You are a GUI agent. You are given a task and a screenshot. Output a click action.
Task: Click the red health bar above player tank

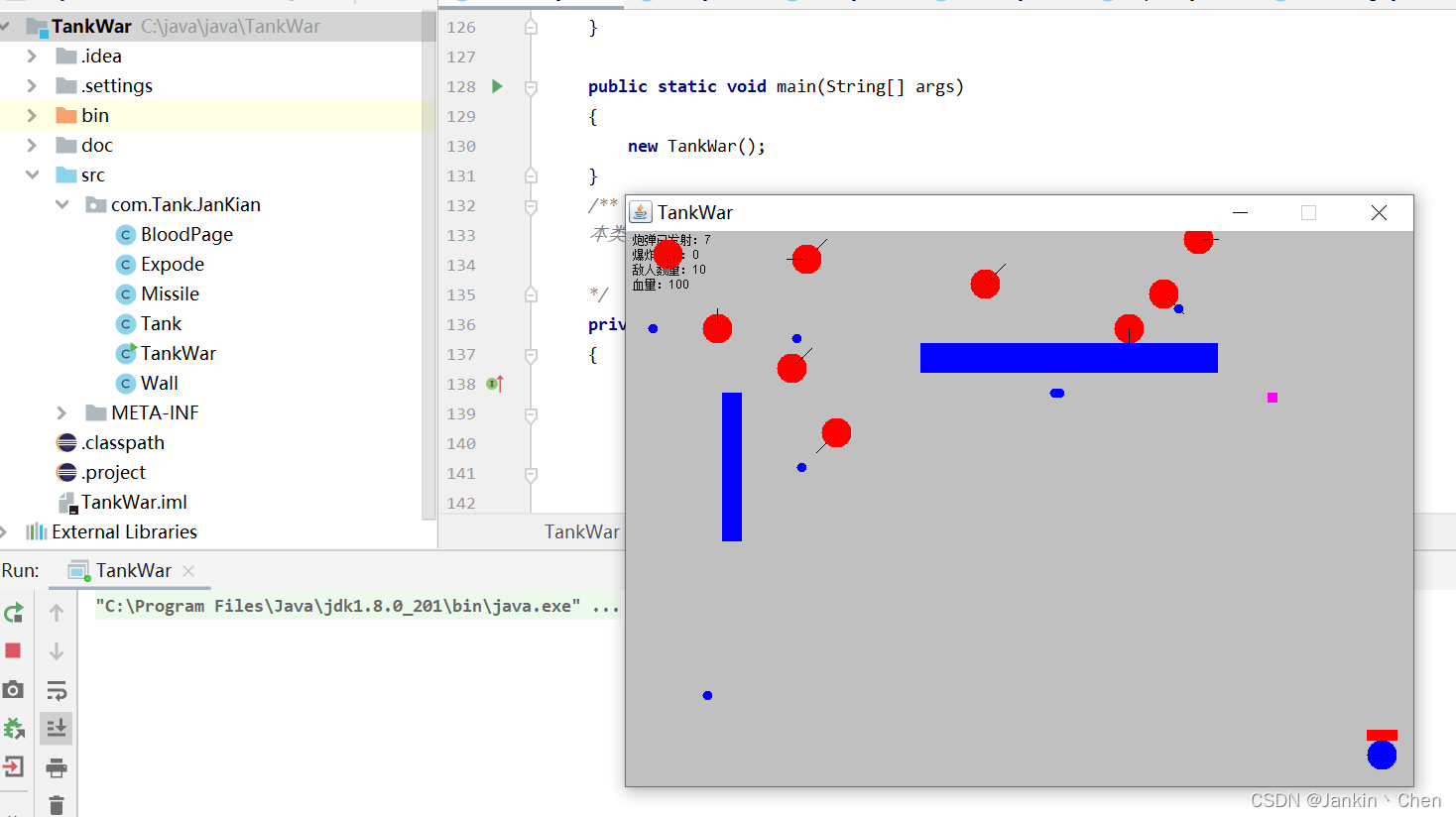coord(1382,735)
